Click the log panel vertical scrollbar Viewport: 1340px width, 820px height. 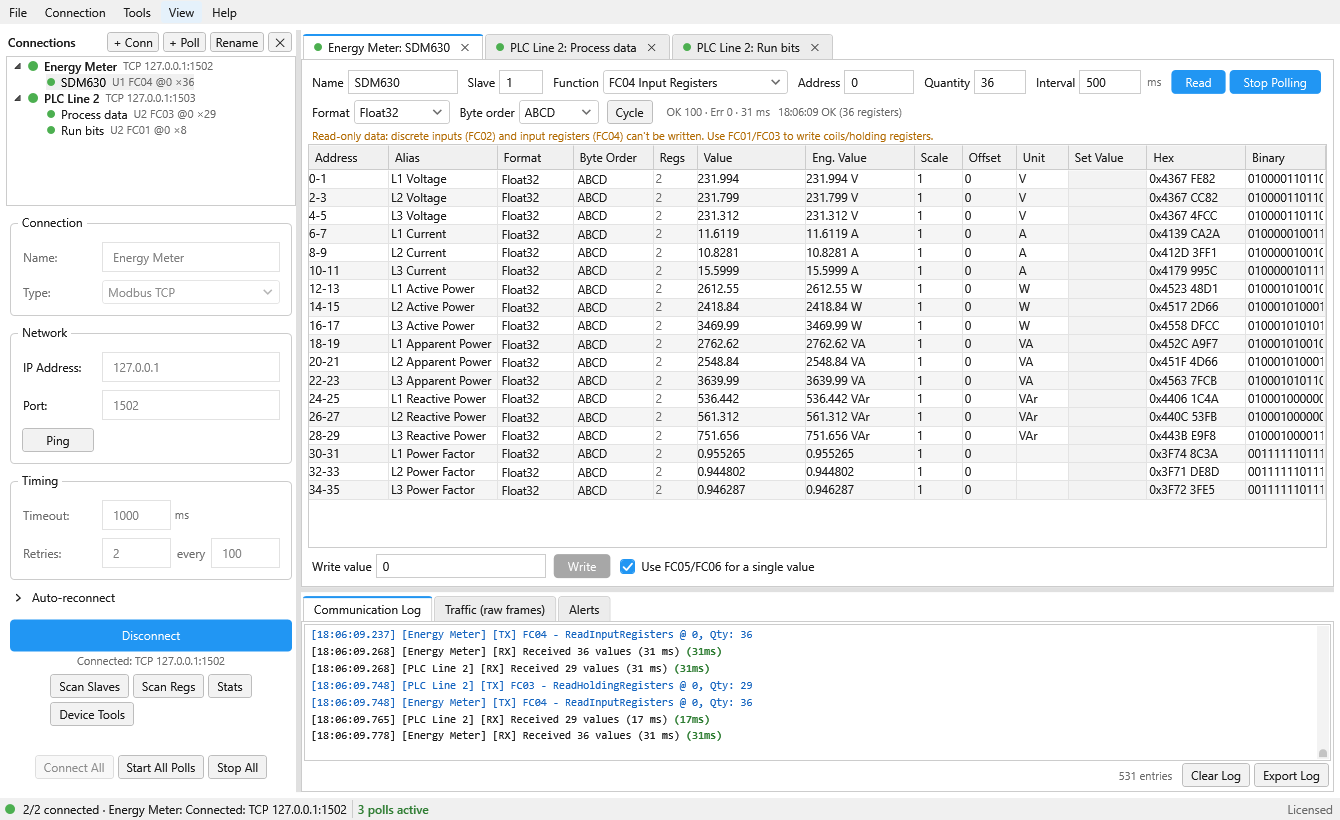click(1323, 692)
